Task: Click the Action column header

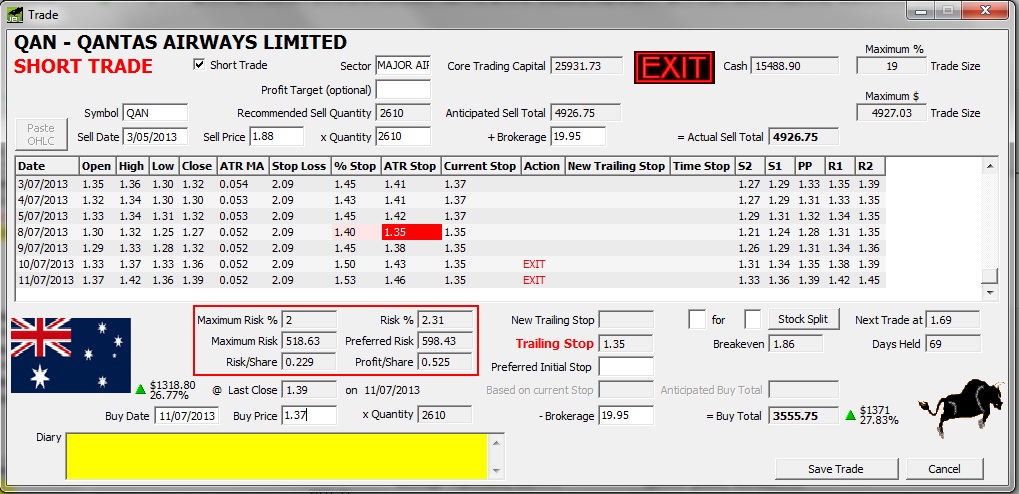Action: pos(542,166)
